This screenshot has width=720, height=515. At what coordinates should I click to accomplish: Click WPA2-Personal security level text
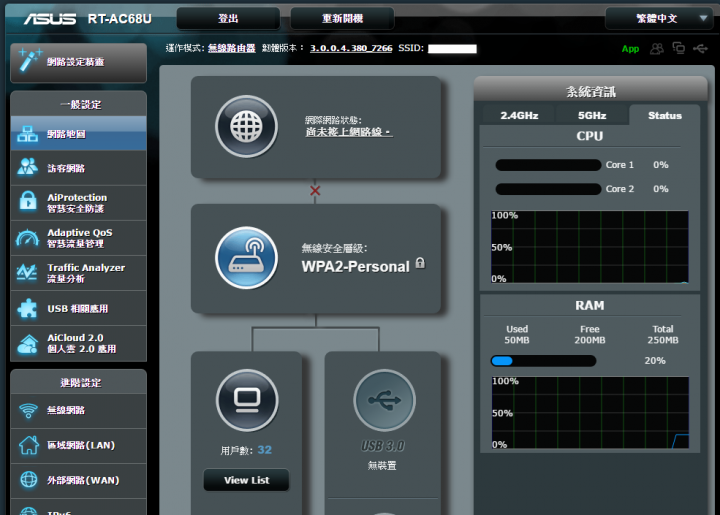tap(355, 267)
